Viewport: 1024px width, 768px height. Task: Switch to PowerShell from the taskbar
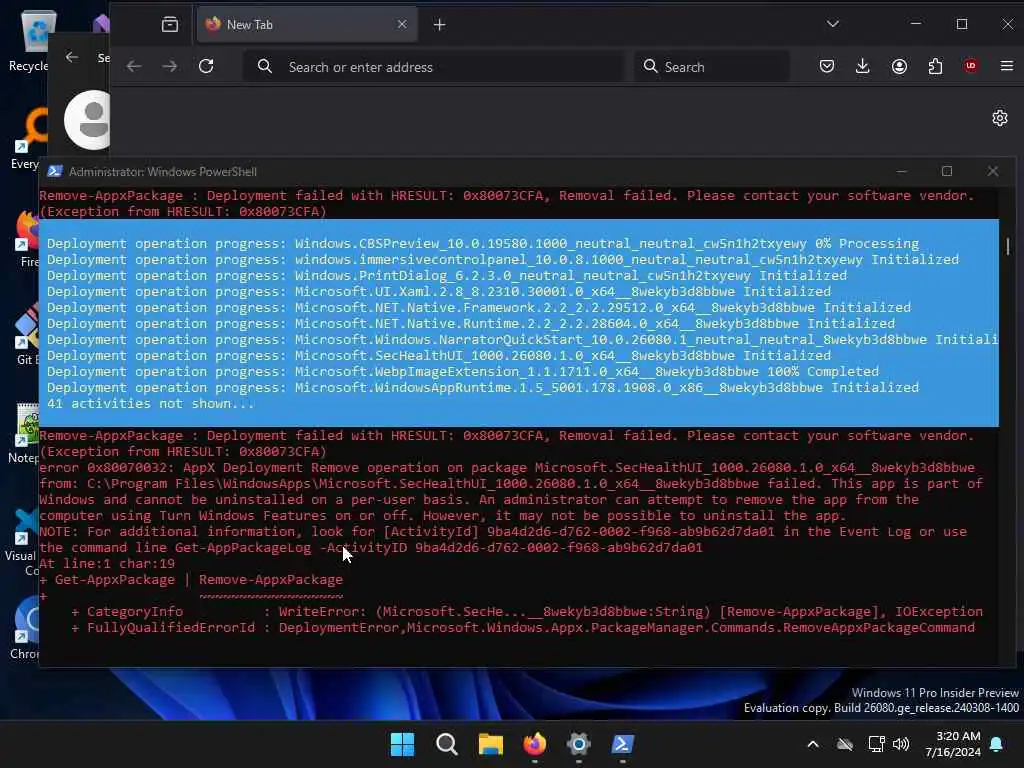[x=622, y=744]
